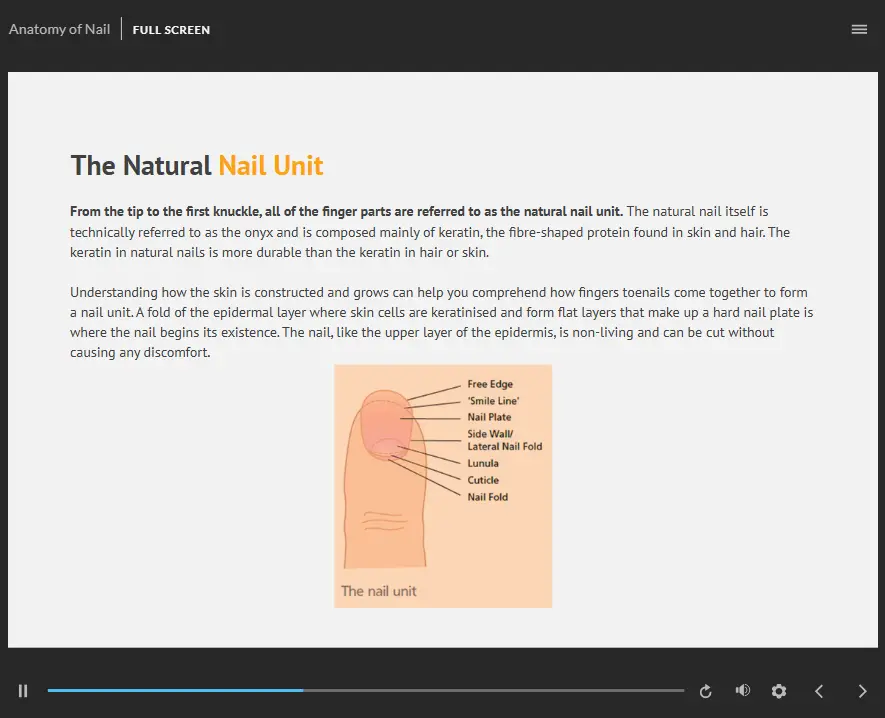Viewport: 885px width, 718px height.
Task: Click the unplayed part of the seekbar
Action: pos(490,690)
